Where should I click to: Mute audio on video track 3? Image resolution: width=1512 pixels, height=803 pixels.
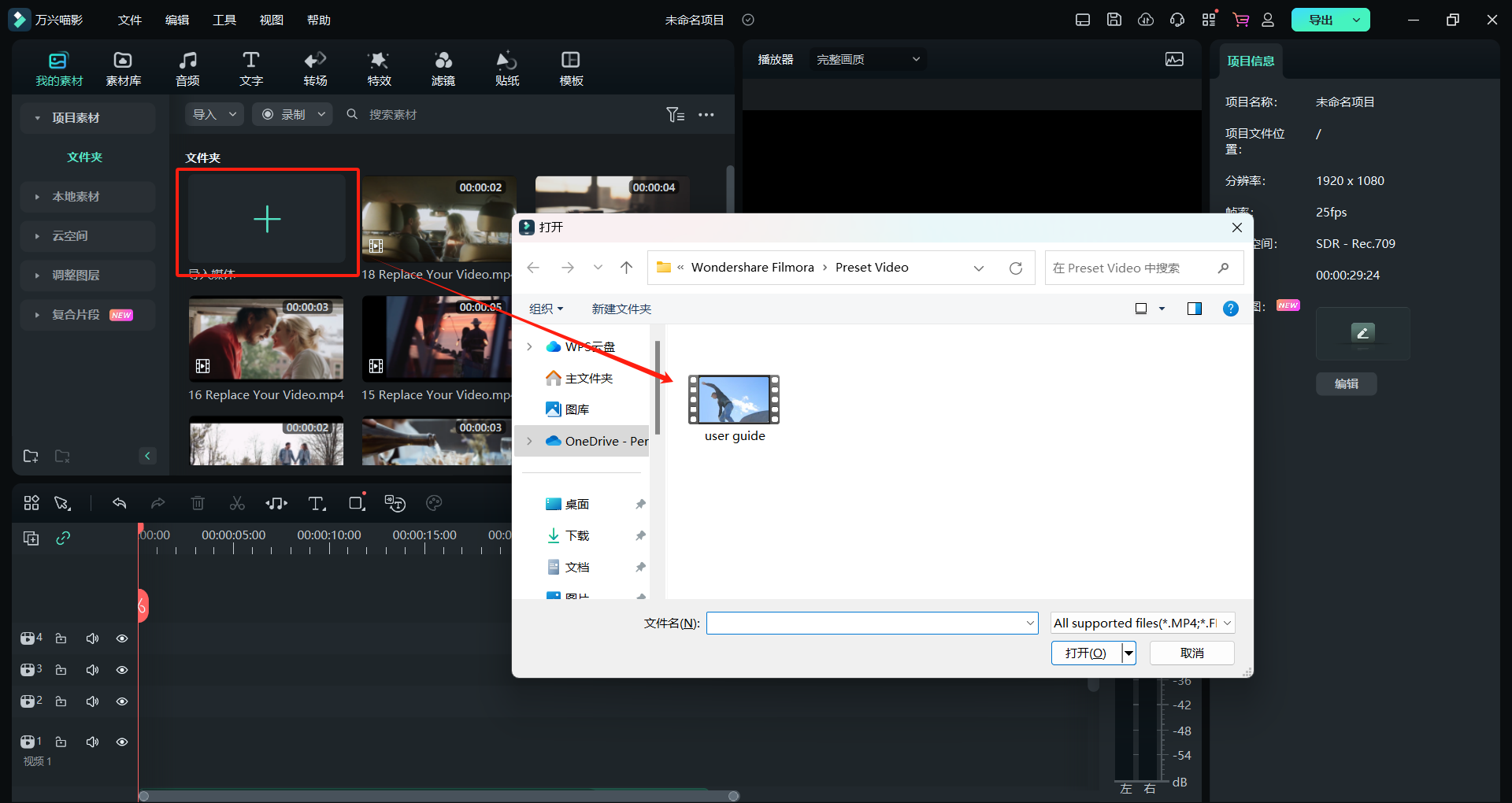tap(92, 670)
